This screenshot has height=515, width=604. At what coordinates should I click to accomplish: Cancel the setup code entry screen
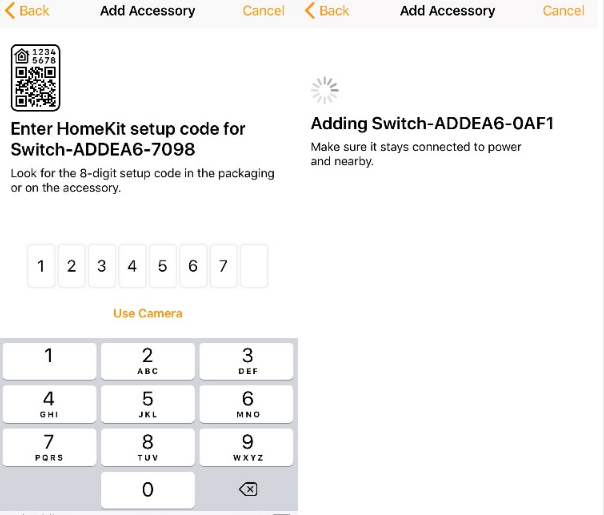click(263, 11)
